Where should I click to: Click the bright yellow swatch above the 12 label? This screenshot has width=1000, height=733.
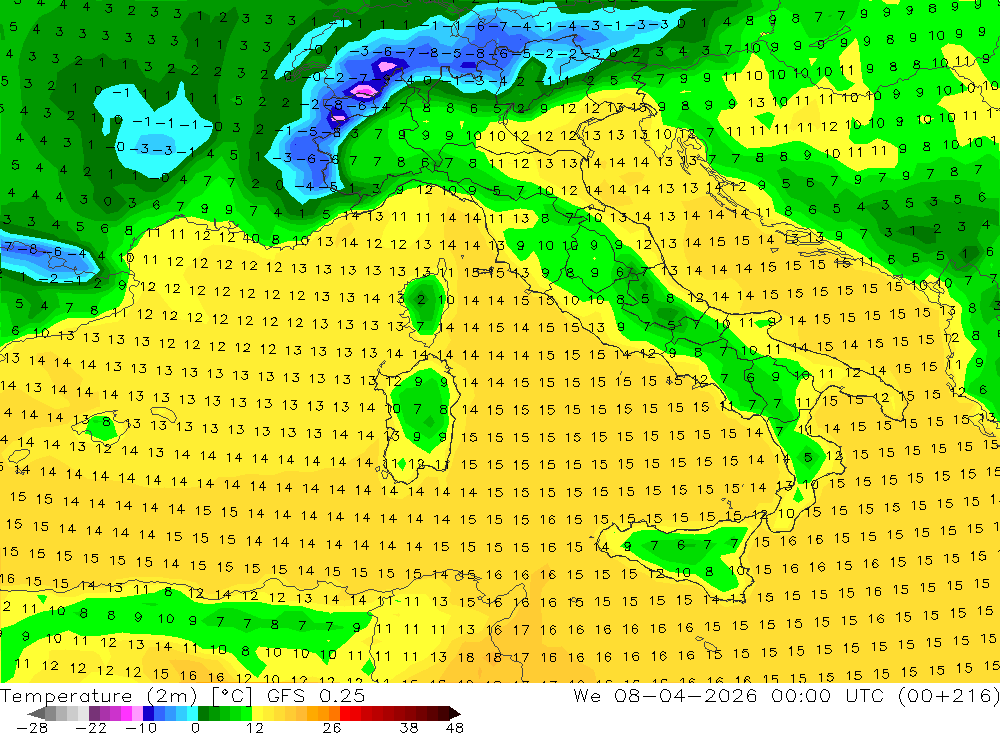[x=258, y=713]
